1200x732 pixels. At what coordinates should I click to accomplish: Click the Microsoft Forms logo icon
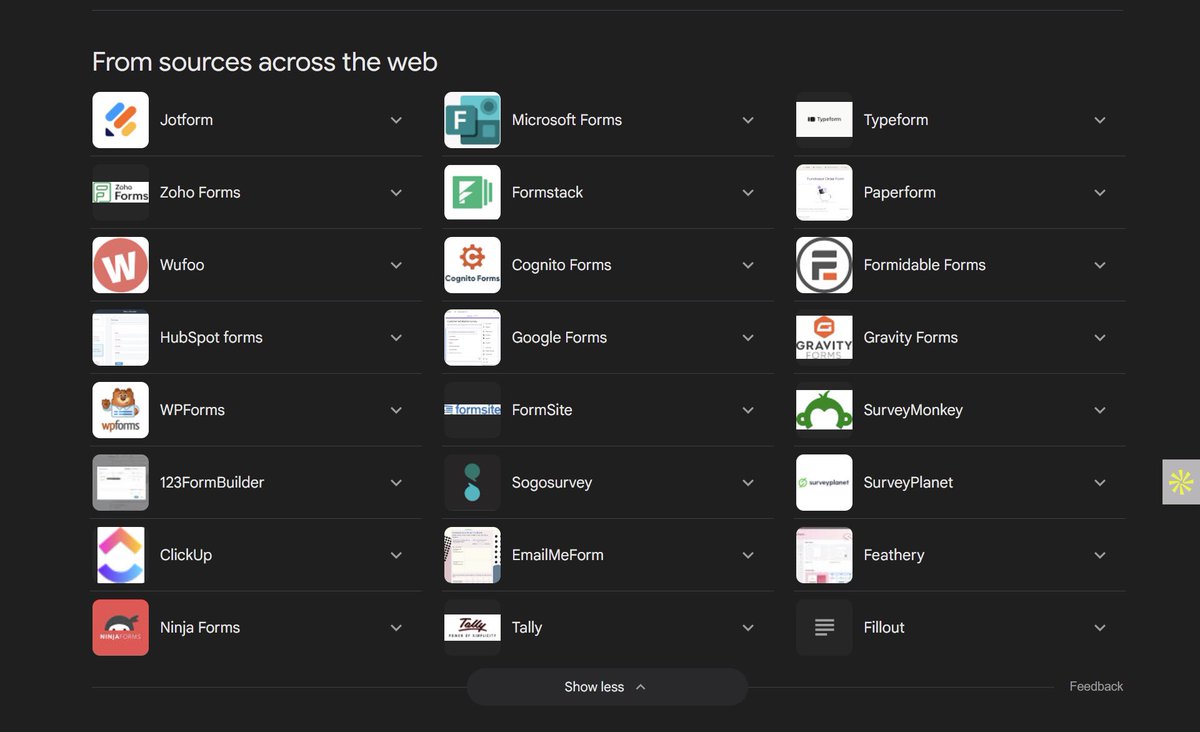[x=472, y=120]
